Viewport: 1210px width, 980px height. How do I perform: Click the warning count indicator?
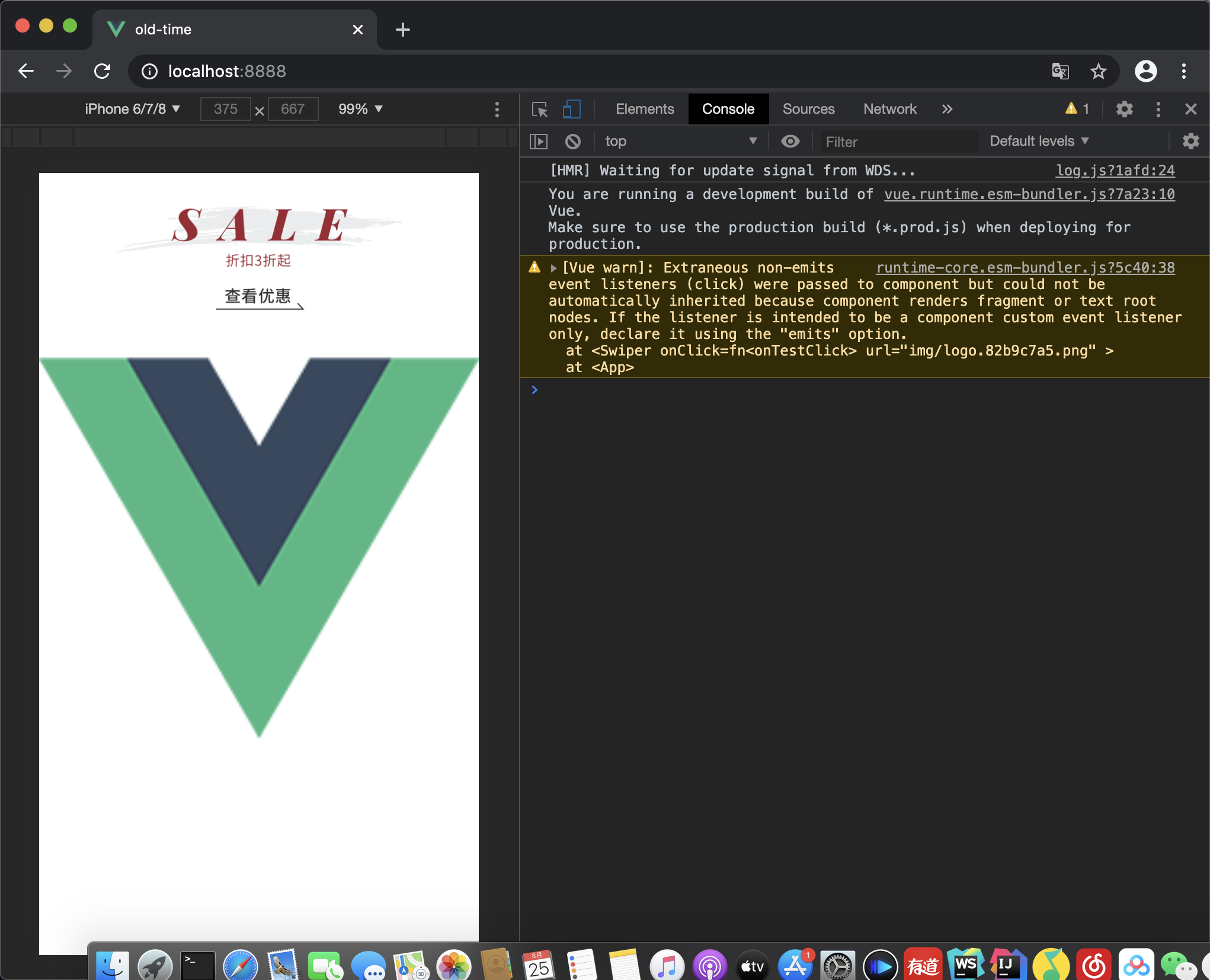click(x=1077, y=108)
